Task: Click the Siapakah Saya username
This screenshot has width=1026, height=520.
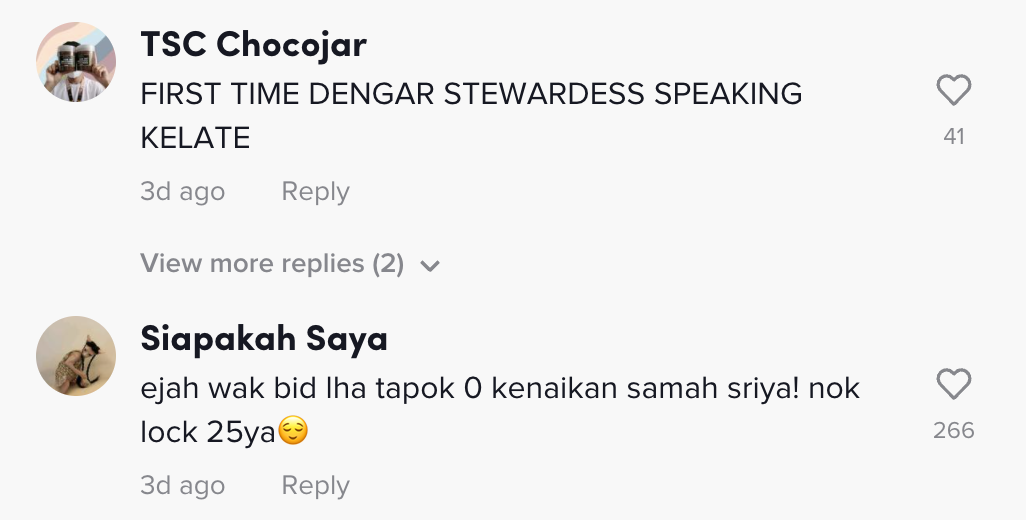Action: click(263, 339)
